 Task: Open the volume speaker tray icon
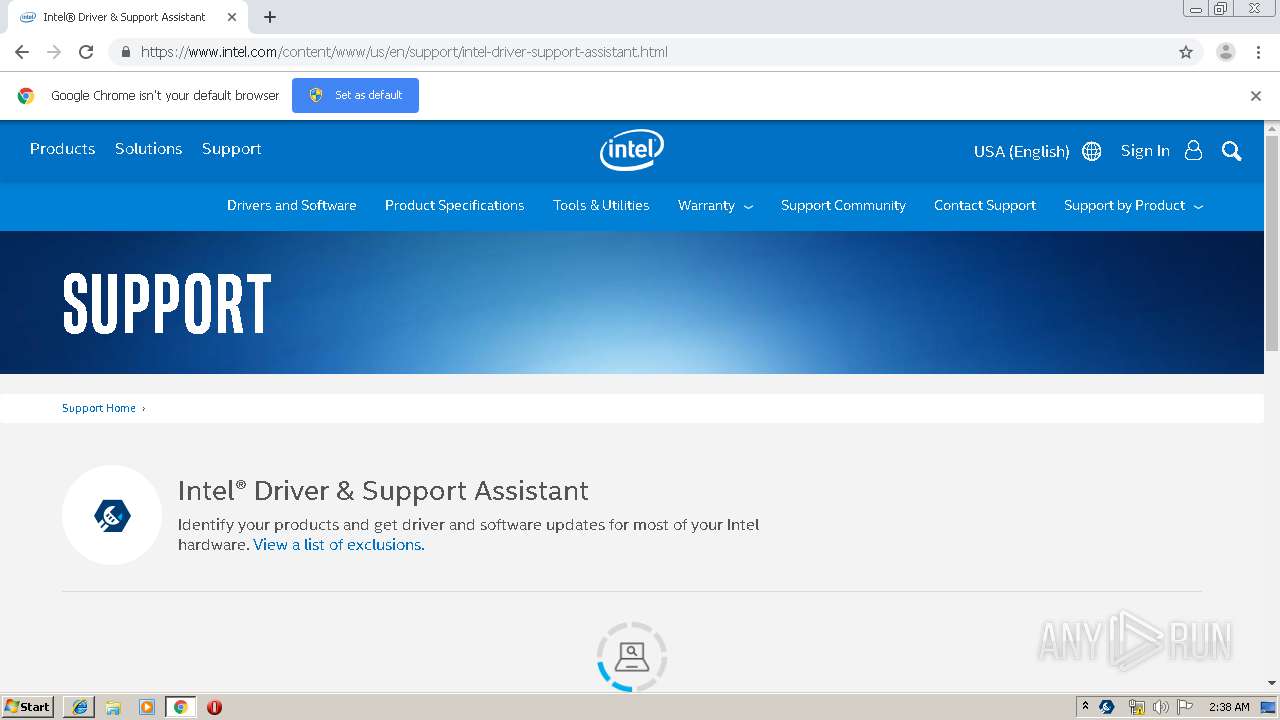pos(1160,707)
